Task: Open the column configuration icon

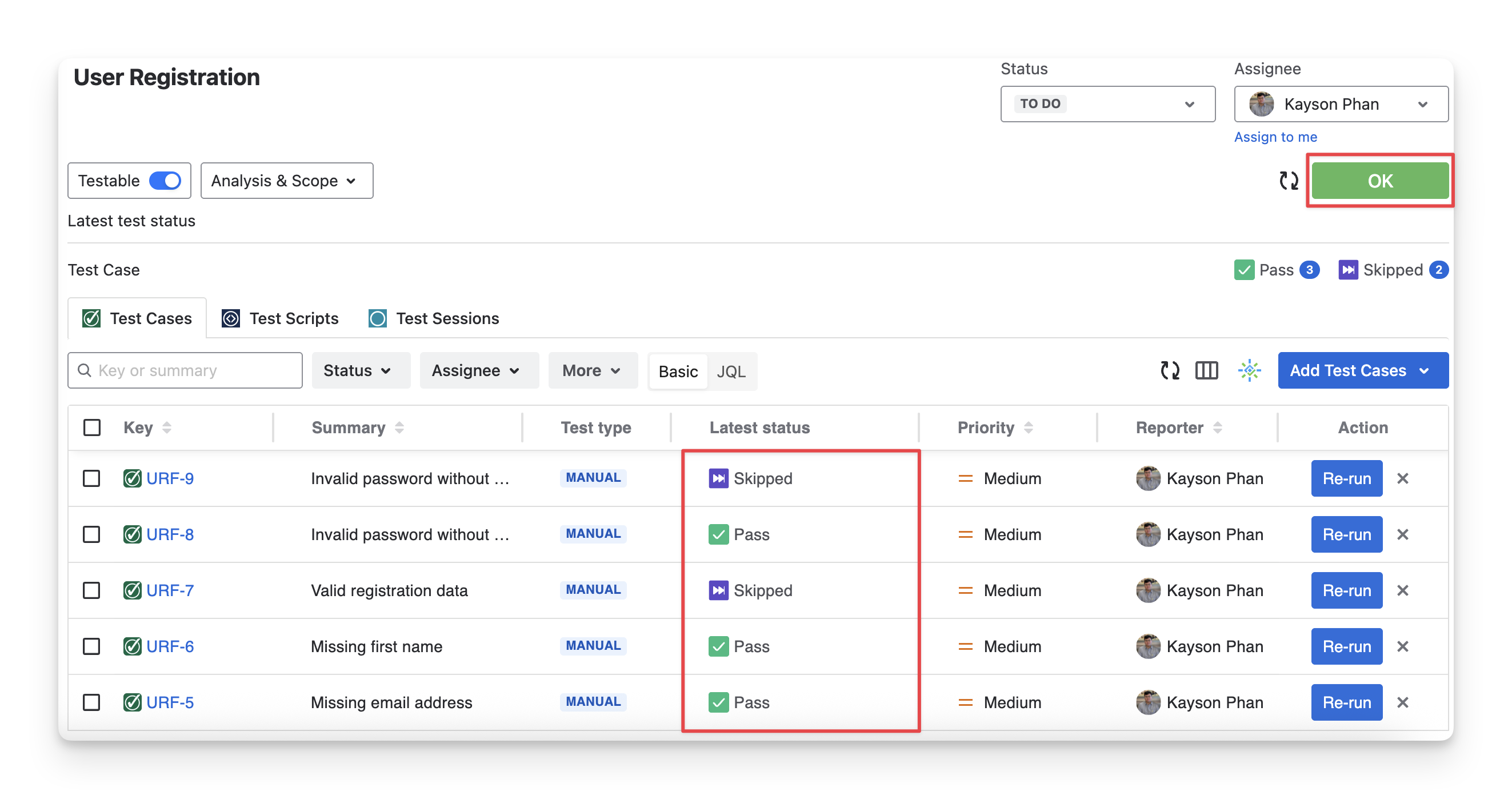Action: click(1206, 370)
